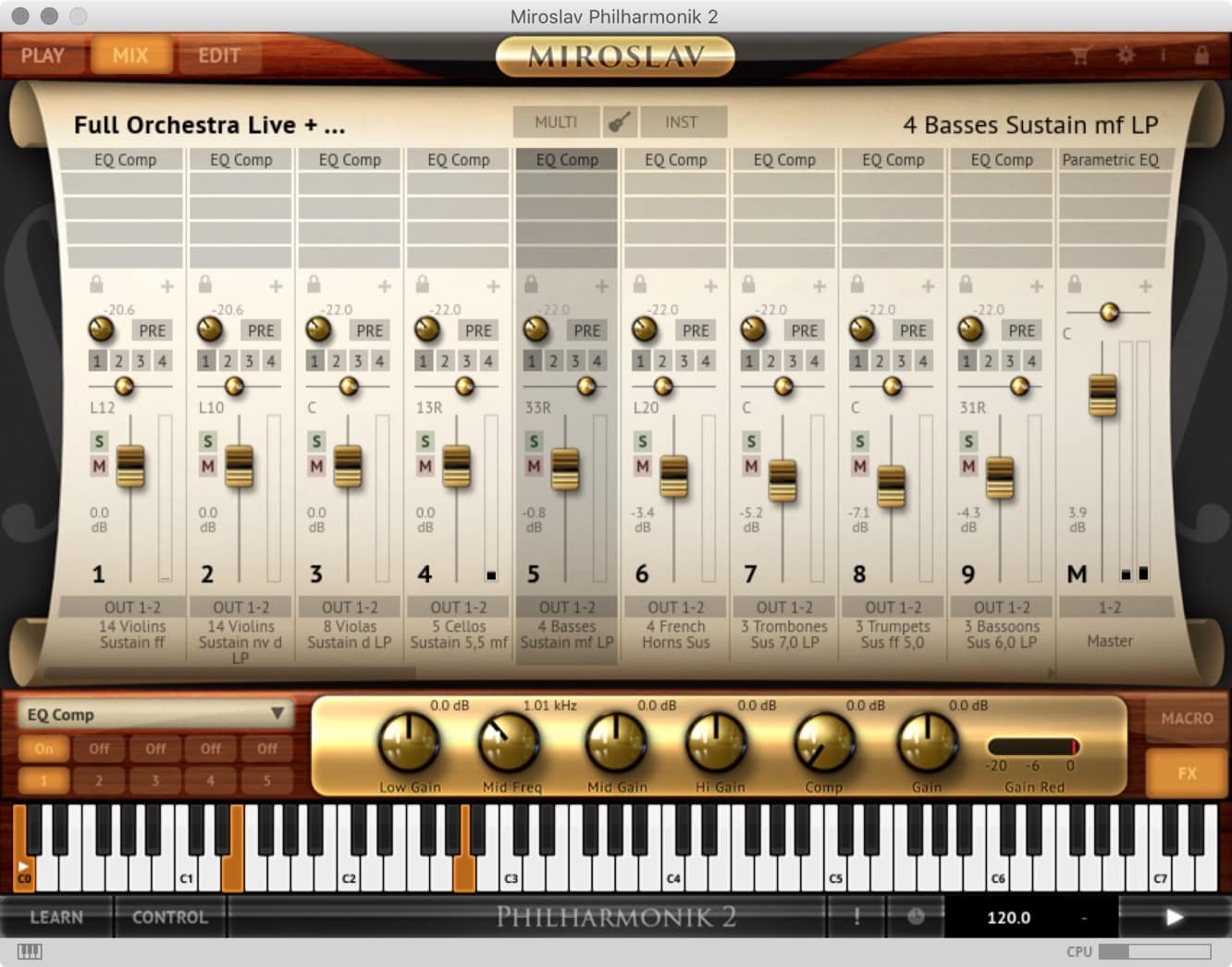Viewport: 1232px width, 967px height.
Task: Switch to the PLAY tab
Action: coord(43,56)
